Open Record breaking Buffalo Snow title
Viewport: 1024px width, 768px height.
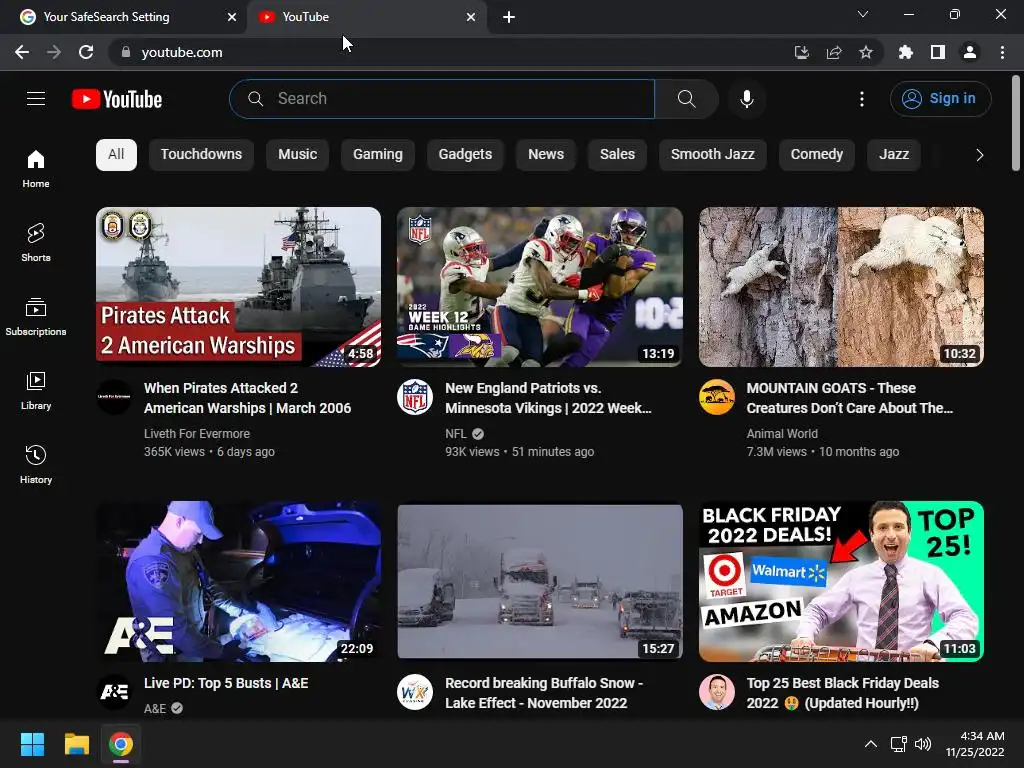click(544, 693)
